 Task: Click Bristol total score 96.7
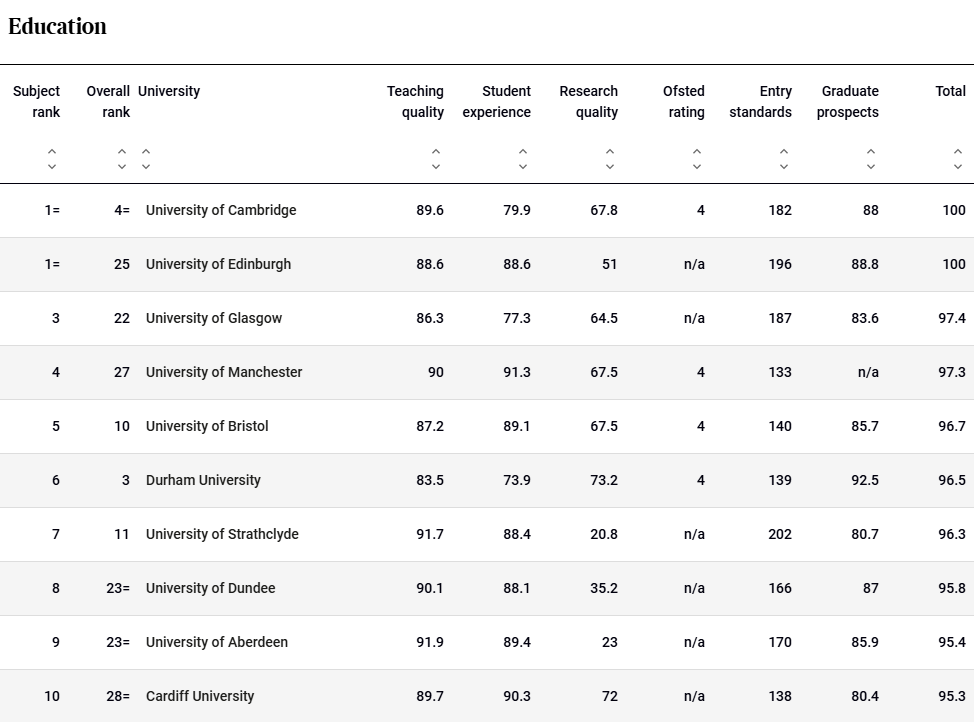pyautogui.click(x=952, y=426)
